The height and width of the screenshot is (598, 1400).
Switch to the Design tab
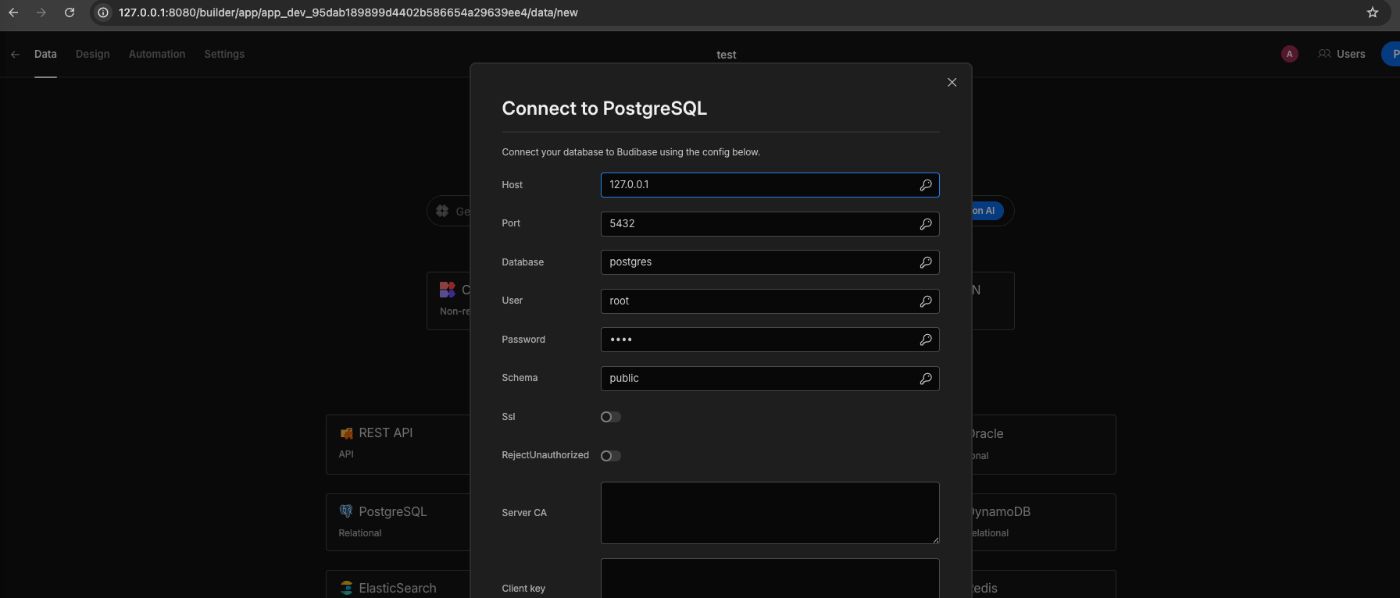click(92, 54)
